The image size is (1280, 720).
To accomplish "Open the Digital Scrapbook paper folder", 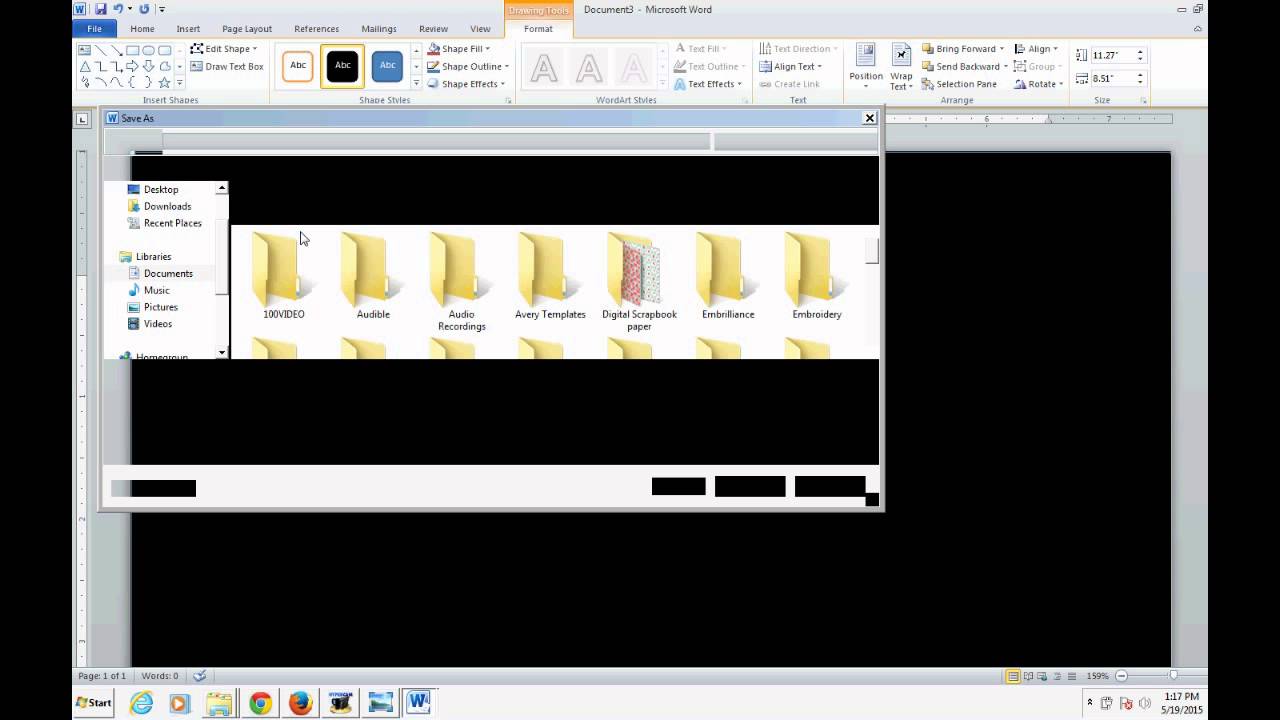I will [x=639, y=282].
